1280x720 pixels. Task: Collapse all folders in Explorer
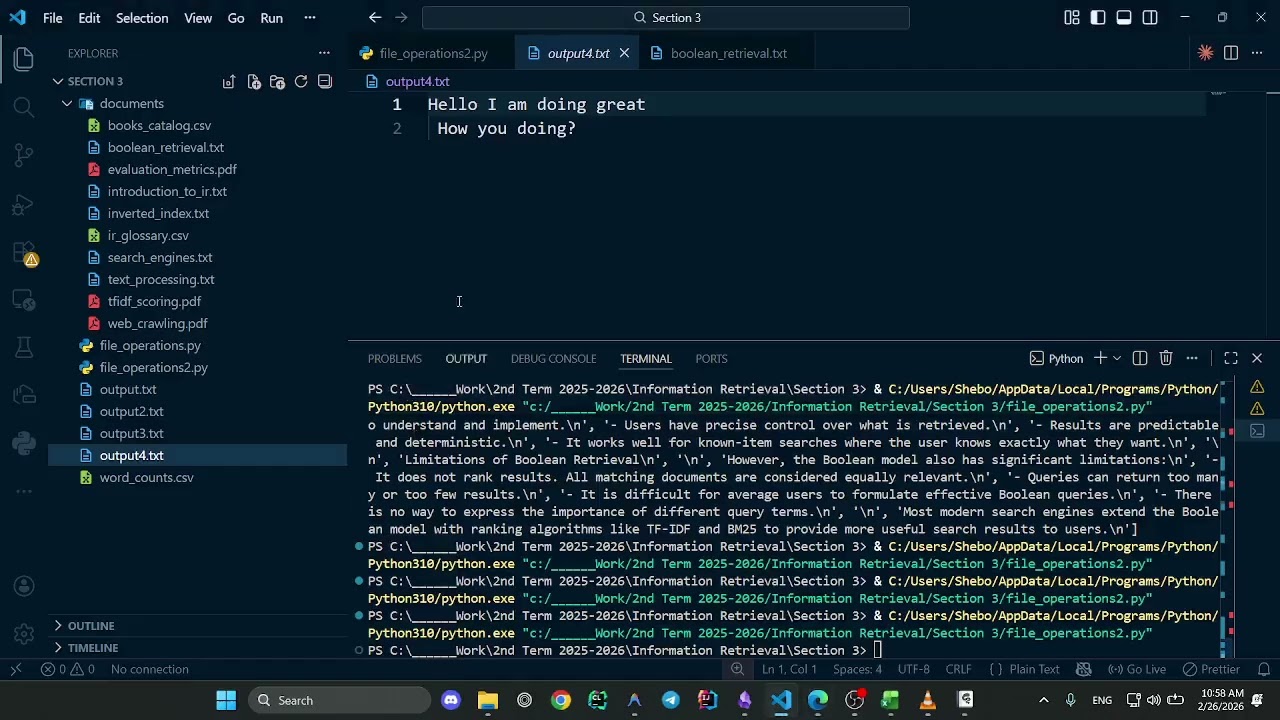325,82
